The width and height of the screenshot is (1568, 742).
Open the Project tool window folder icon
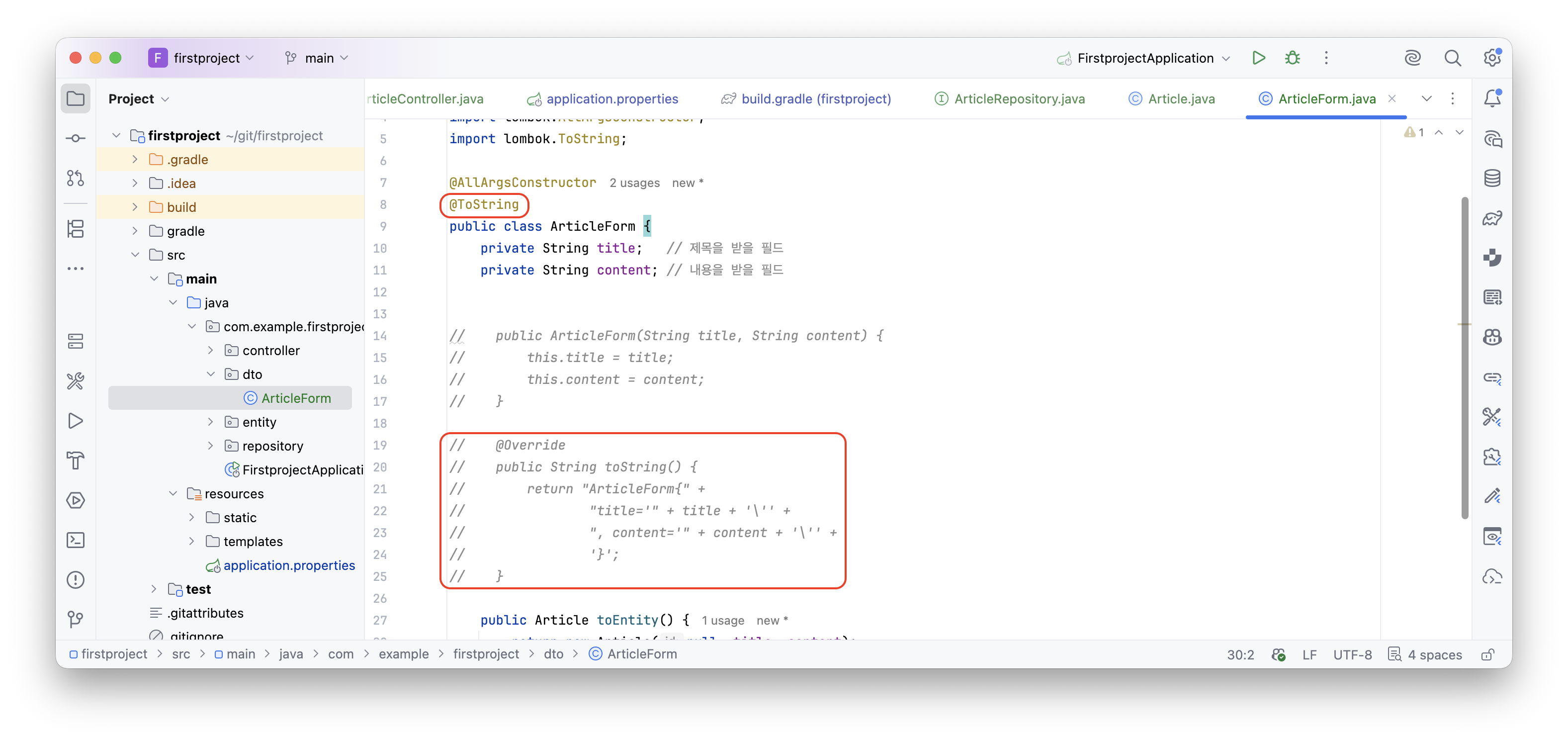coord(76,98)
